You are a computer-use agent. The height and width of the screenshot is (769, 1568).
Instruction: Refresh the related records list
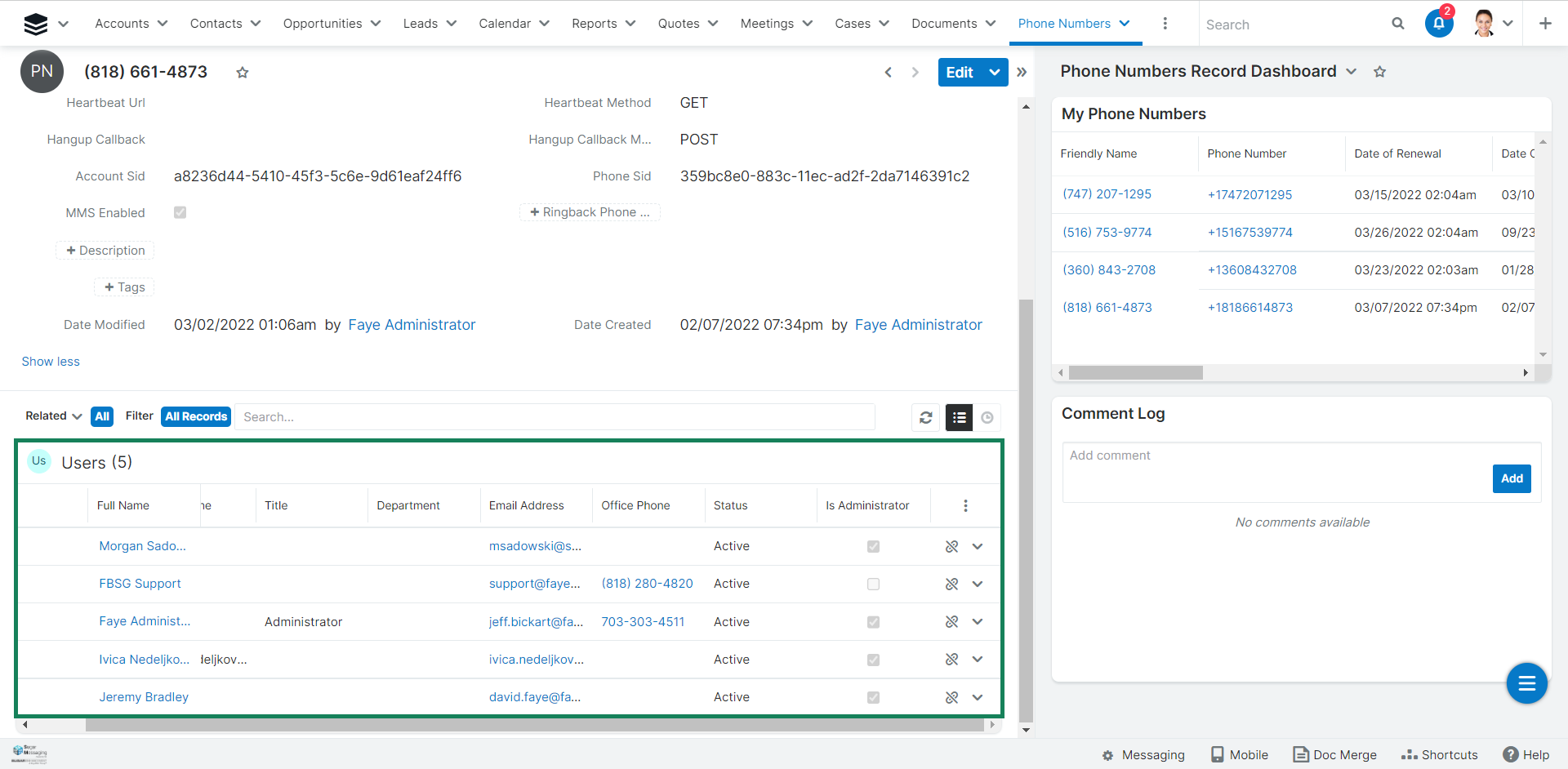(x=925, y=417)
